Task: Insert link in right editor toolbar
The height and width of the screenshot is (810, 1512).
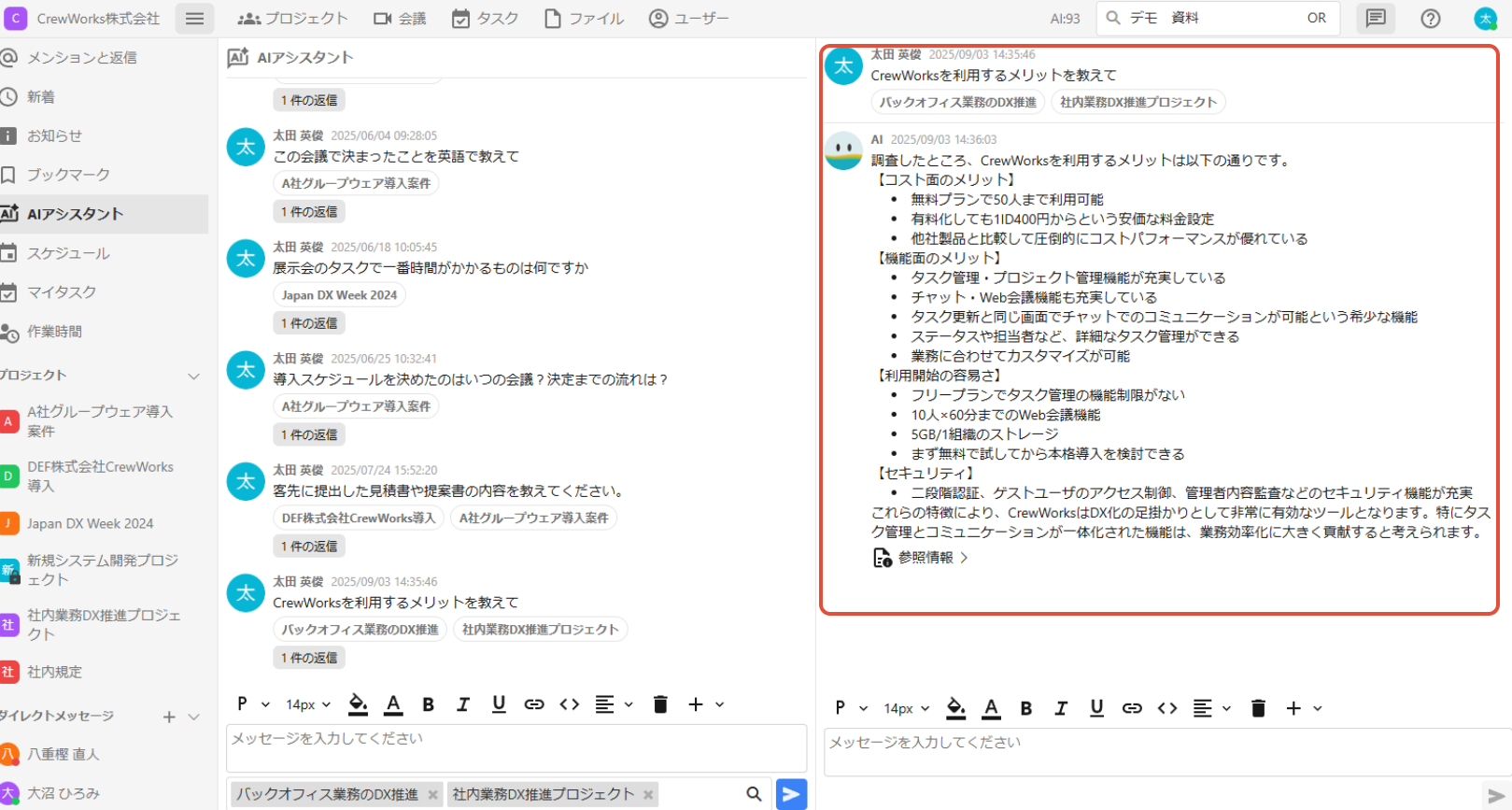Action: pyautogui.click(x=1132, y=708)
